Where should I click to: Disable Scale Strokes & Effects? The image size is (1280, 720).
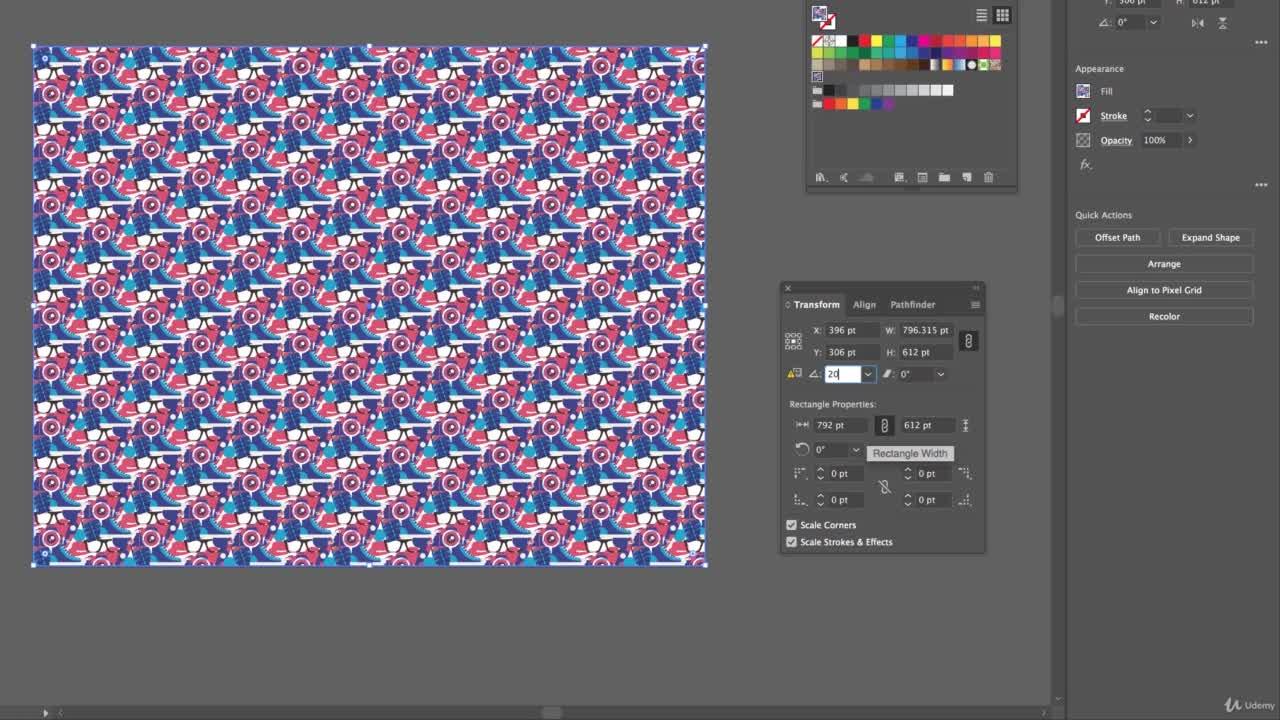click(x=791, y=542)
